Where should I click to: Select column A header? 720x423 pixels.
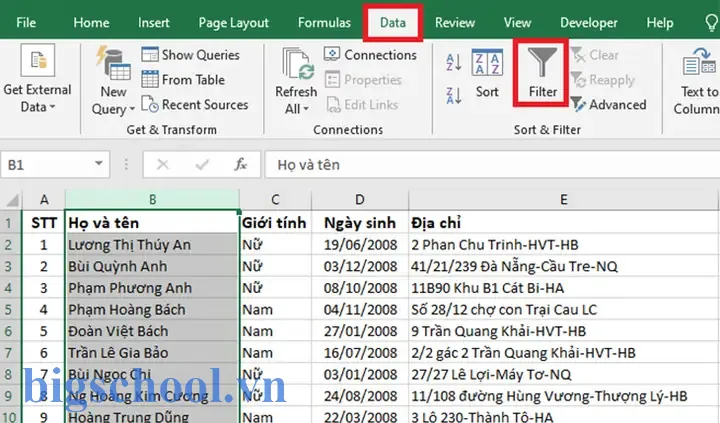[44, 199]
